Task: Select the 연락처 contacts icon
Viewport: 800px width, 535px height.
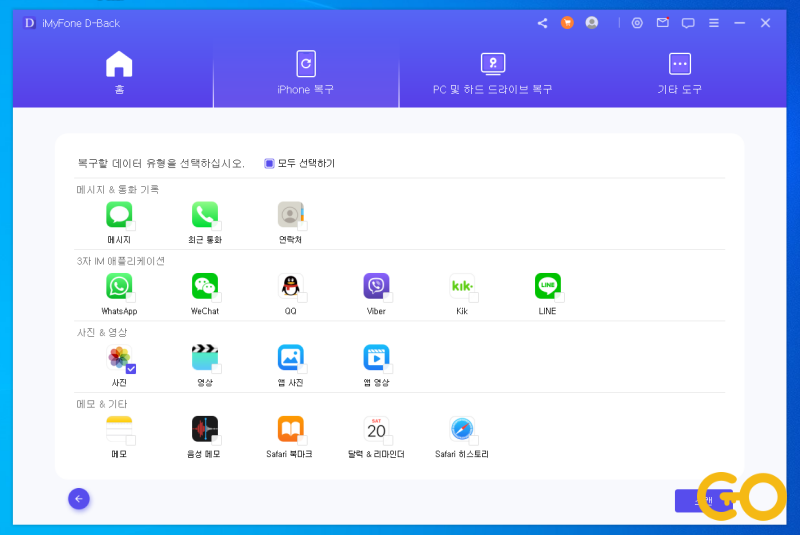Action: click(x=290, y=214)
